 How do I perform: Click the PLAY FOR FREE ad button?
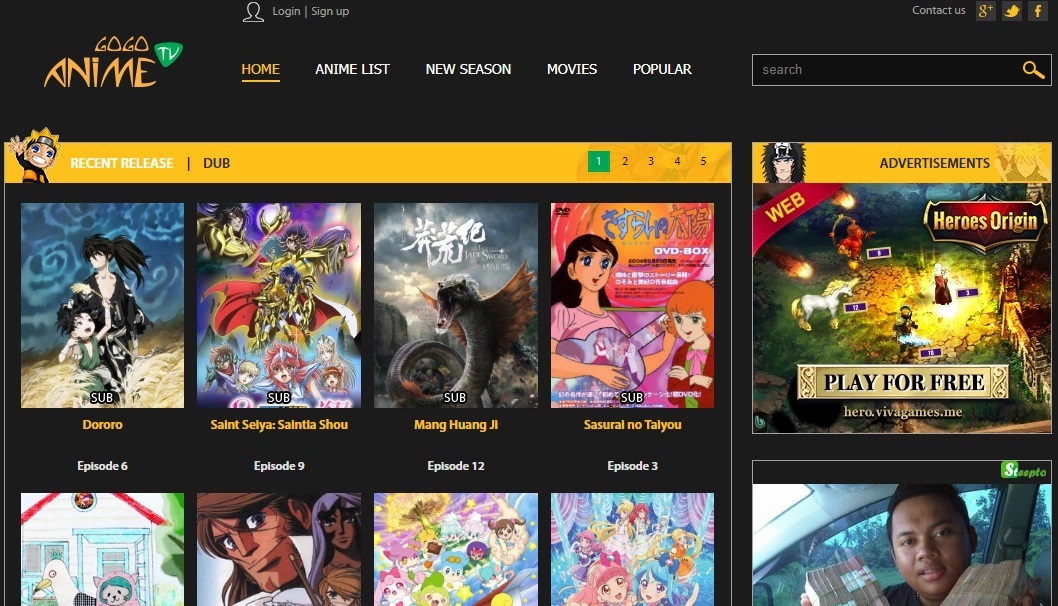[903, 383]
